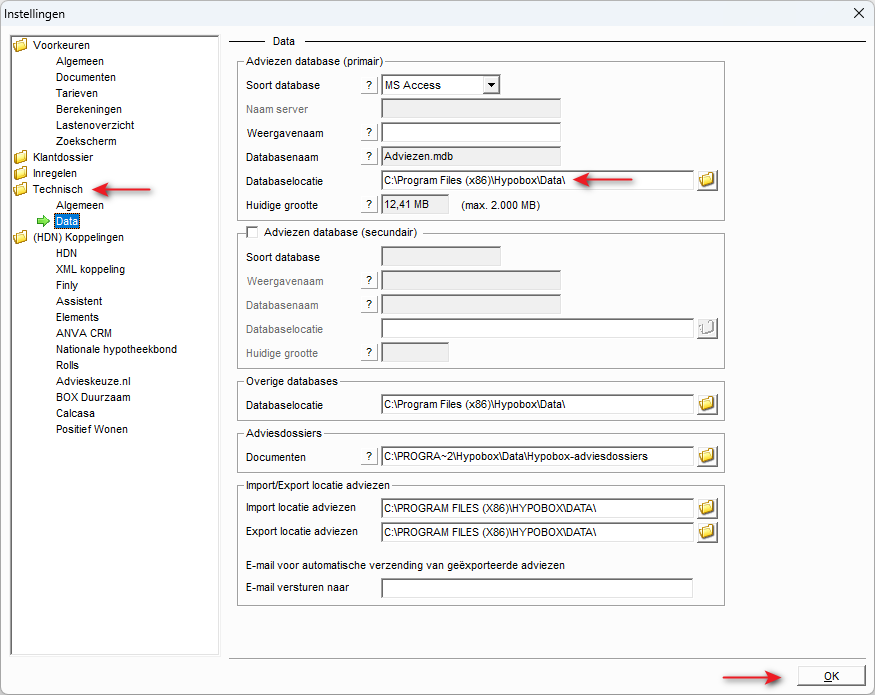Viewport: 875px width, 695px height.
Task: Open Nationale hypotheekbond settings
Action: point(116,349)
